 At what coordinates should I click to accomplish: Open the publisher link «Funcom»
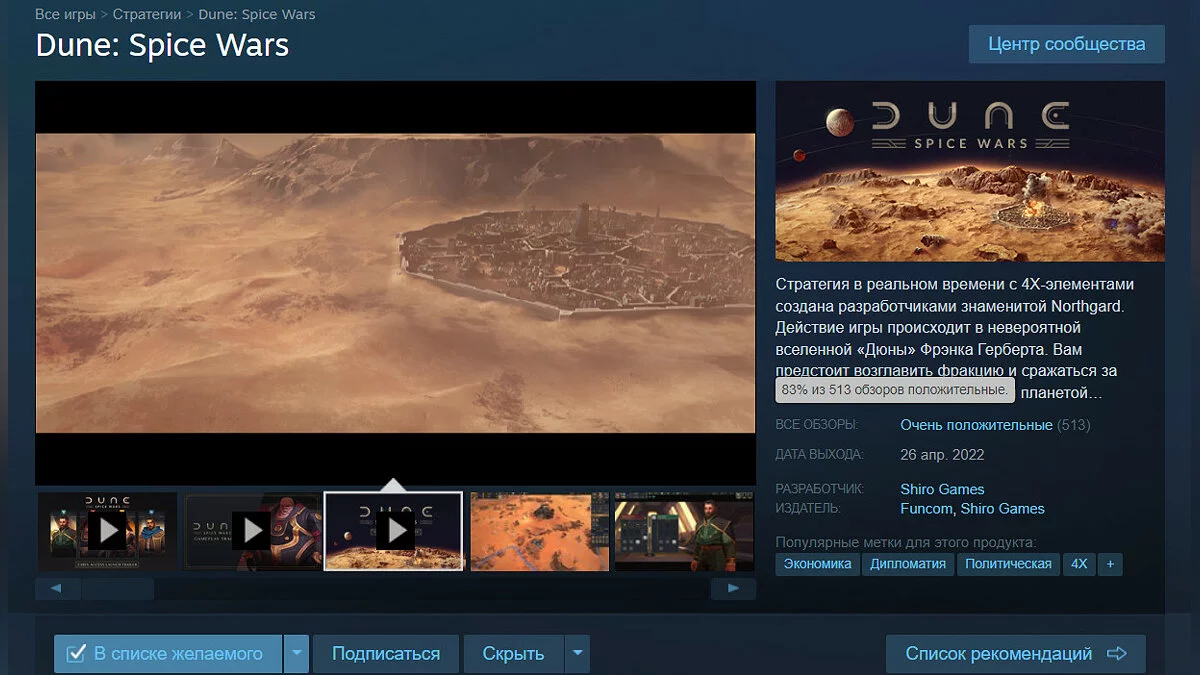click(x=926, y=508)
